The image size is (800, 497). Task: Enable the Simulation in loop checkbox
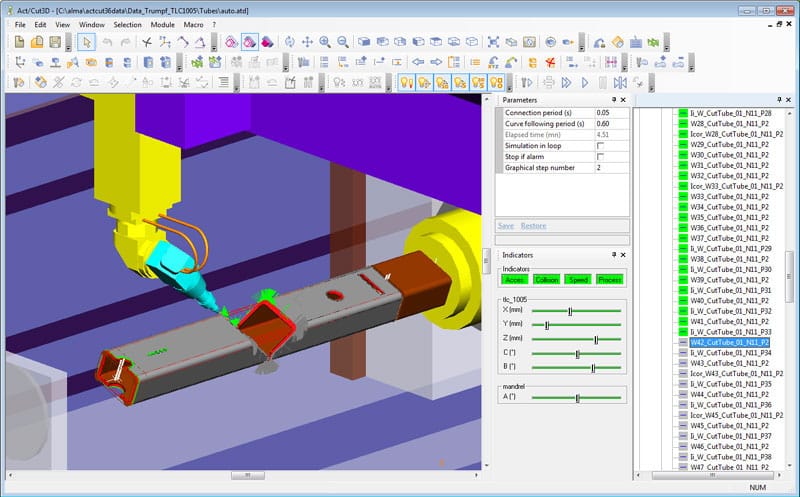tap(600, 146)
